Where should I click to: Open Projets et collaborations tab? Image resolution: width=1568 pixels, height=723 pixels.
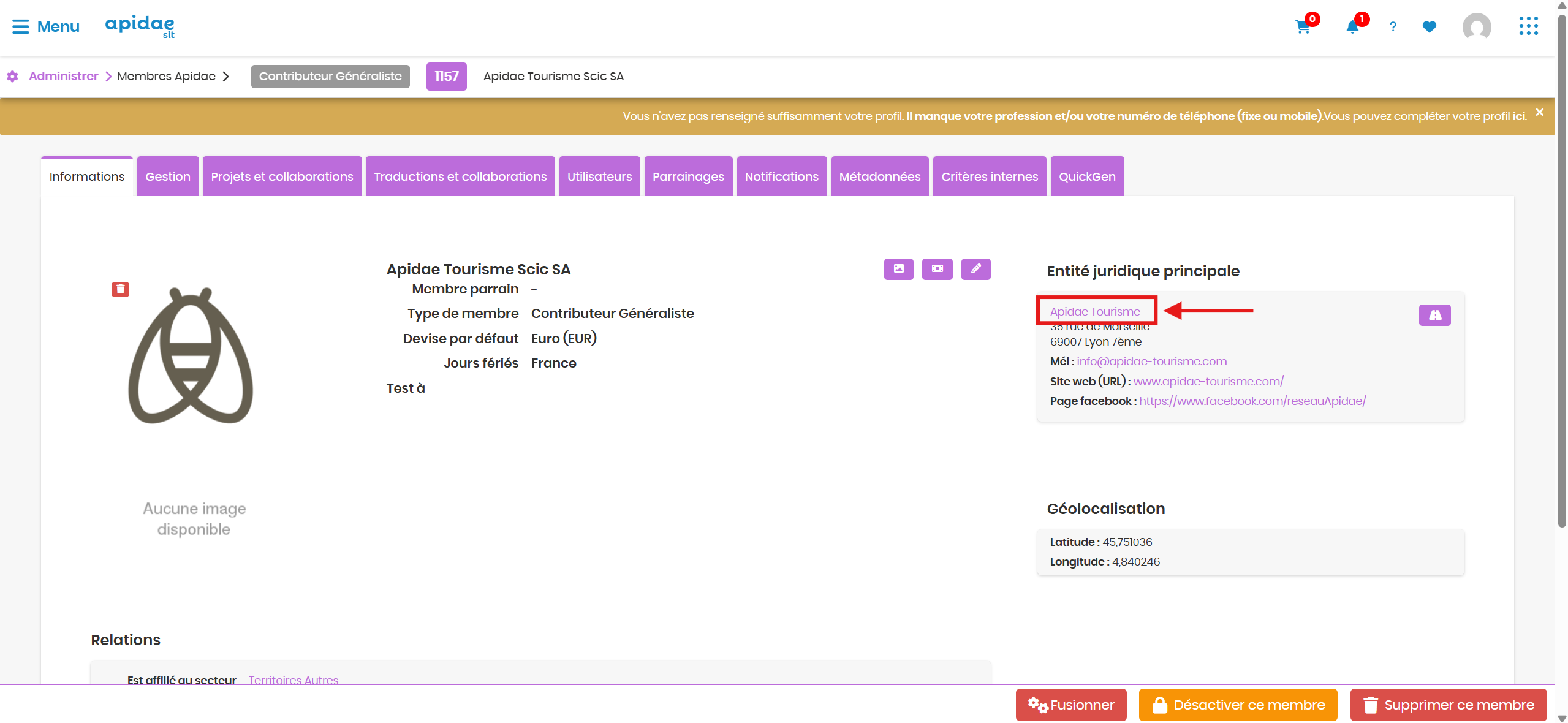tap(282, 176)
